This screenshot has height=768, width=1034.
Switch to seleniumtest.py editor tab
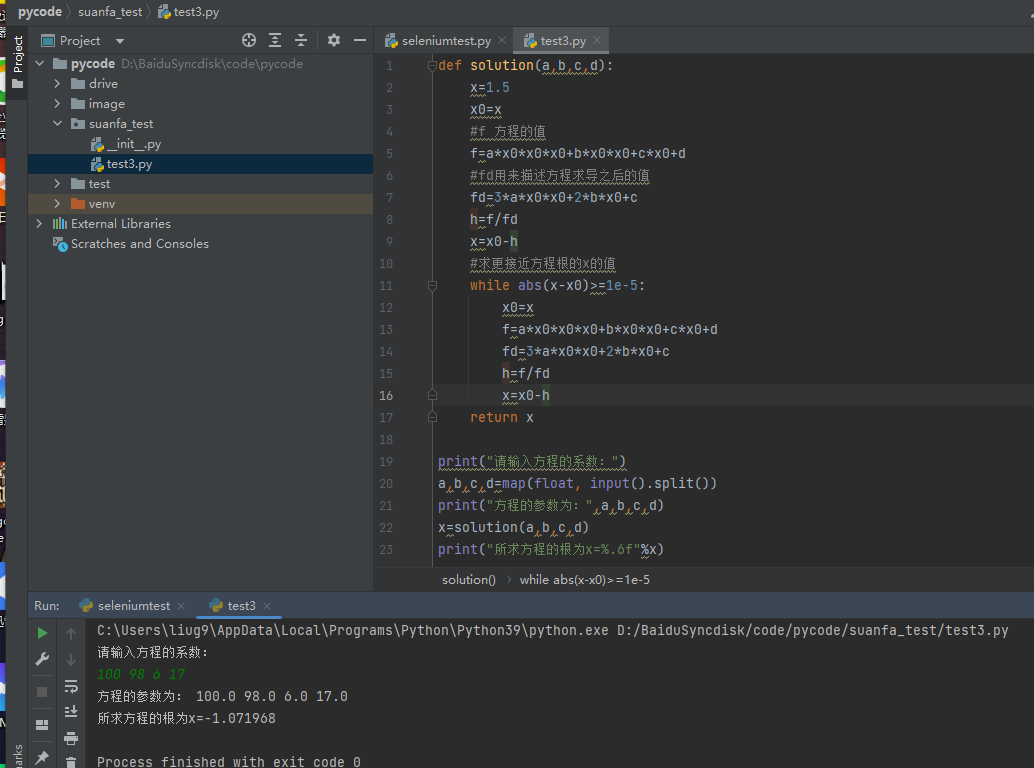(445, 41)
